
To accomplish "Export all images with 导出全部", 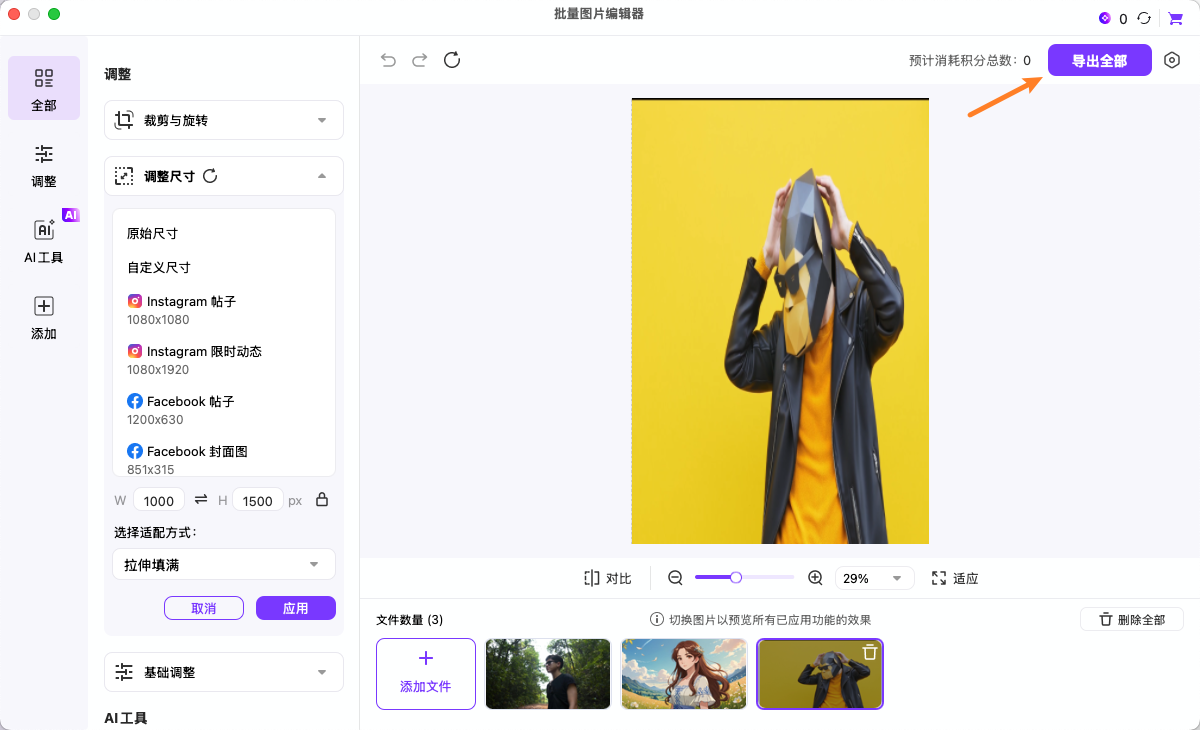I will [1099, 60].
